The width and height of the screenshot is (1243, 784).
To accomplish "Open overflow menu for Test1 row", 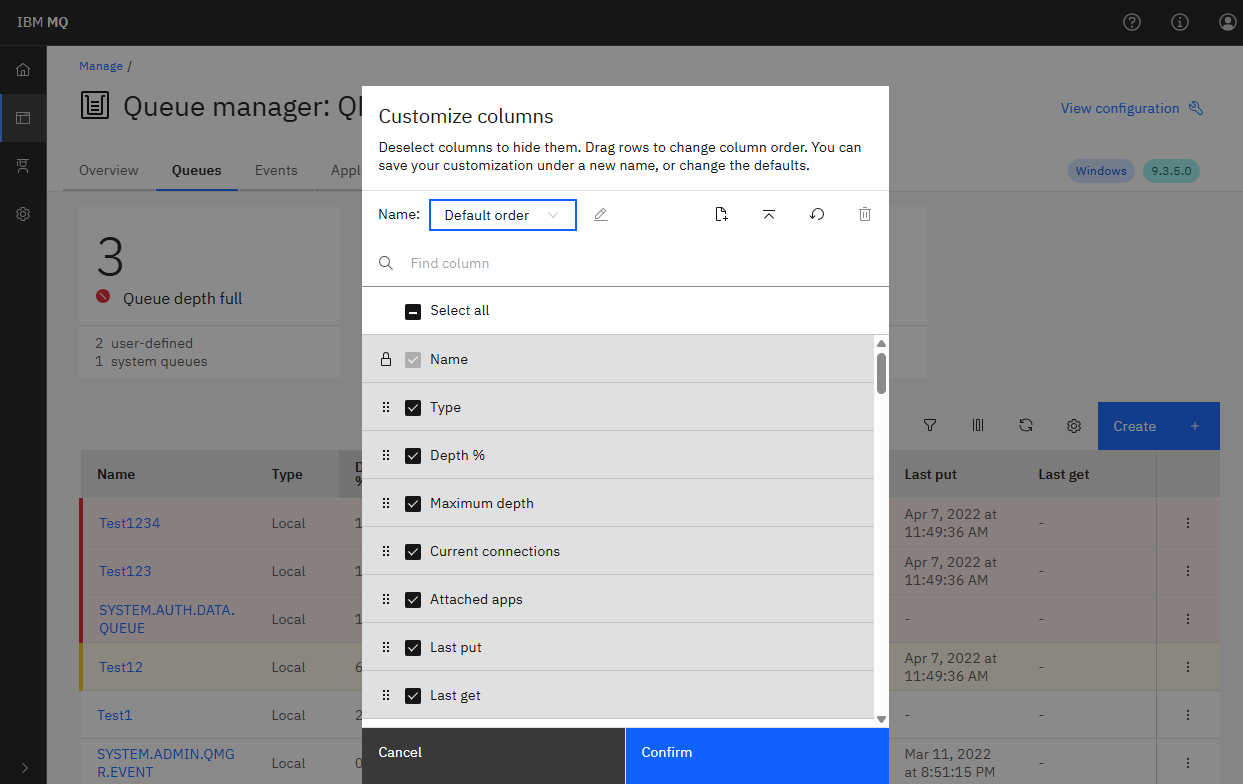I will coord(1188,715).
